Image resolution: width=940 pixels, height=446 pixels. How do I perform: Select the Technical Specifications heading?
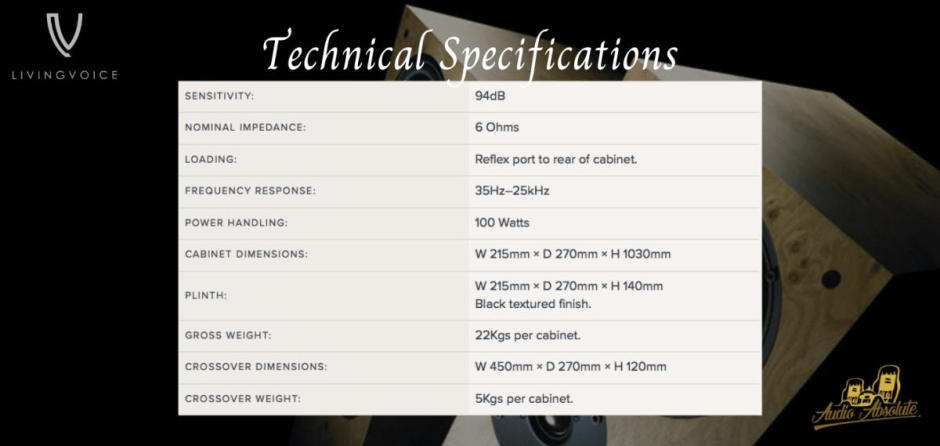pos(470,52)
